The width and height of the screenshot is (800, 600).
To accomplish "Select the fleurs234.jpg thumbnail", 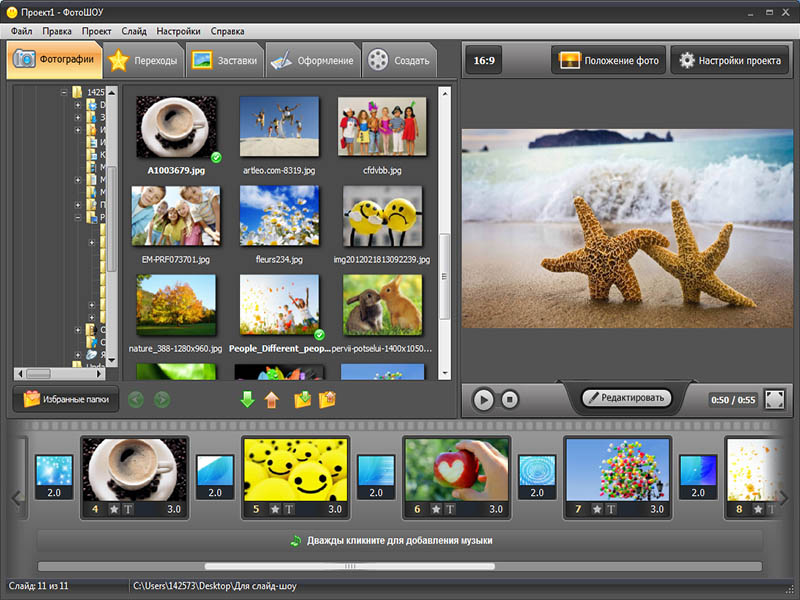I will tap(279, 217).
